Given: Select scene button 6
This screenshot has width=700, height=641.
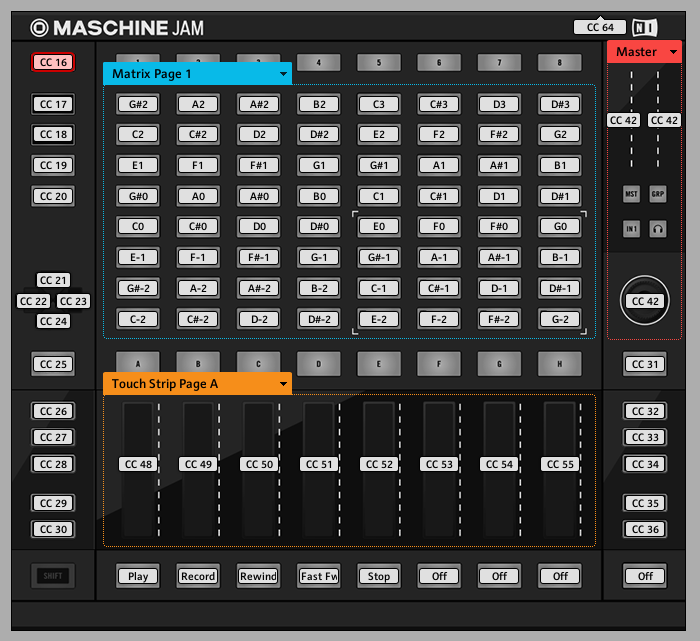Looking at the screenshot, I should [439, 62].
